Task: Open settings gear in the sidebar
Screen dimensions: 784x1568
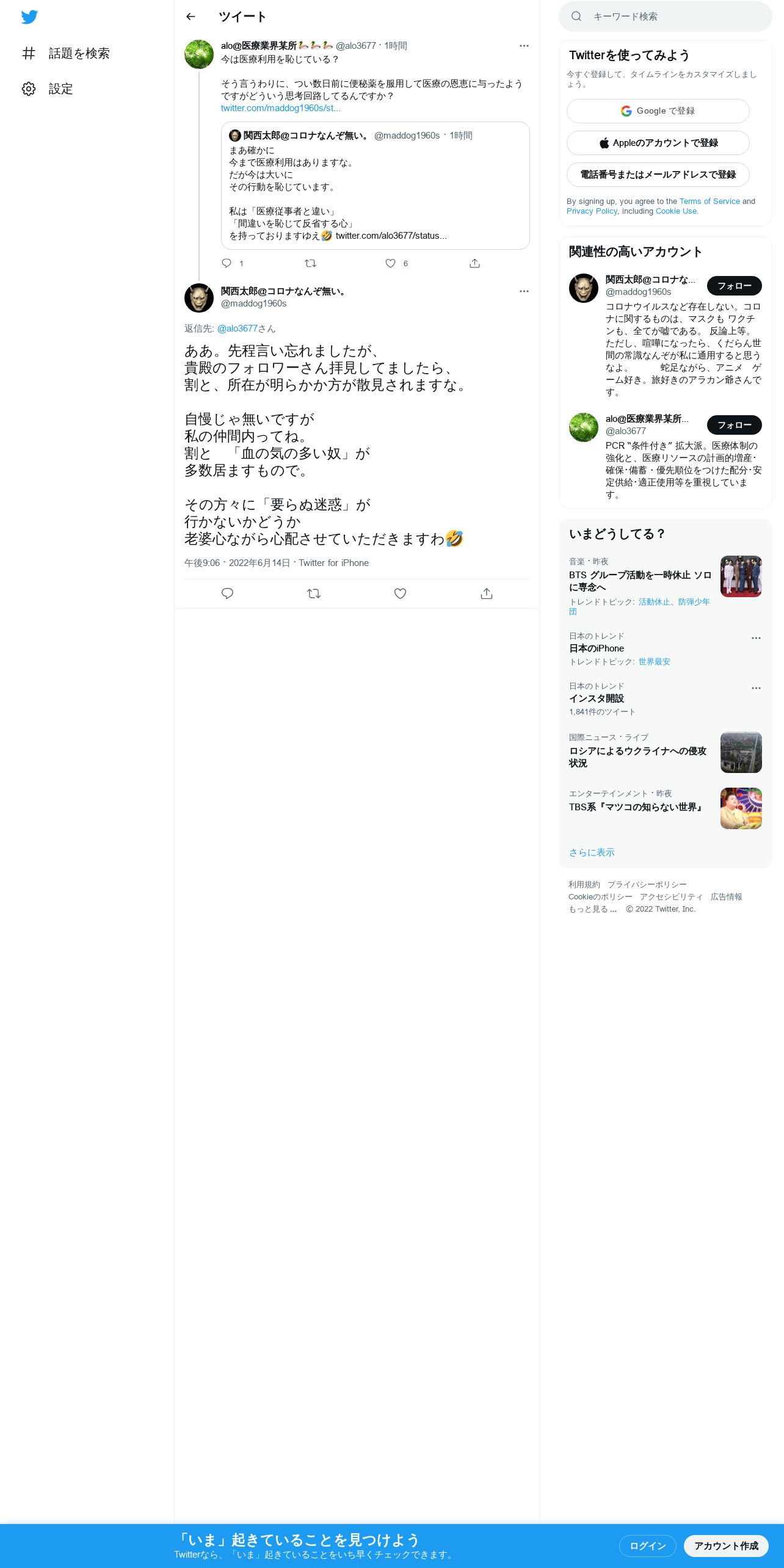Action: tap(29, 89)
